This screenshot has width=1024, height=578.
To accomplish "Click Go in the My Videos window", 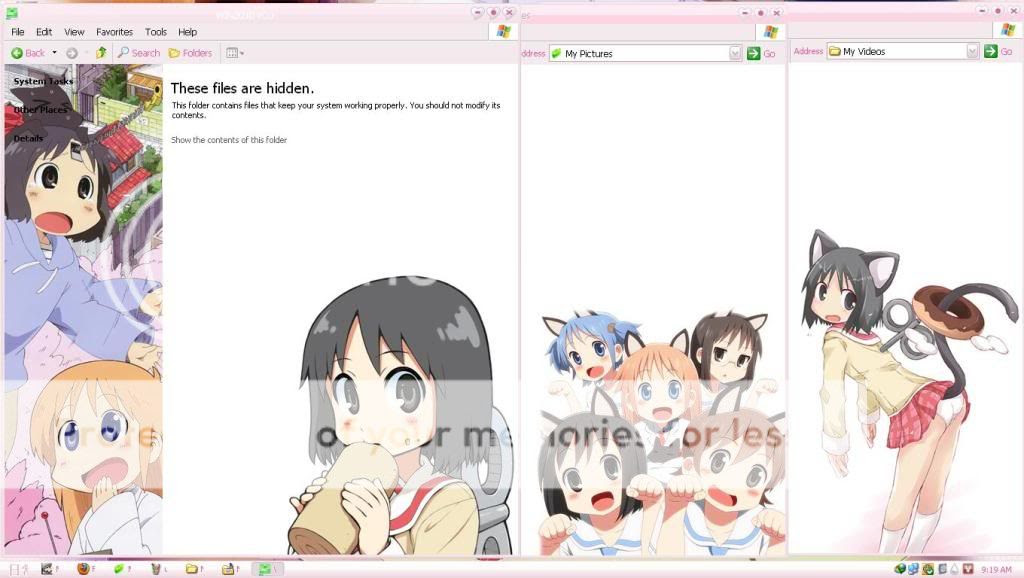I will (x=998, y=51).
